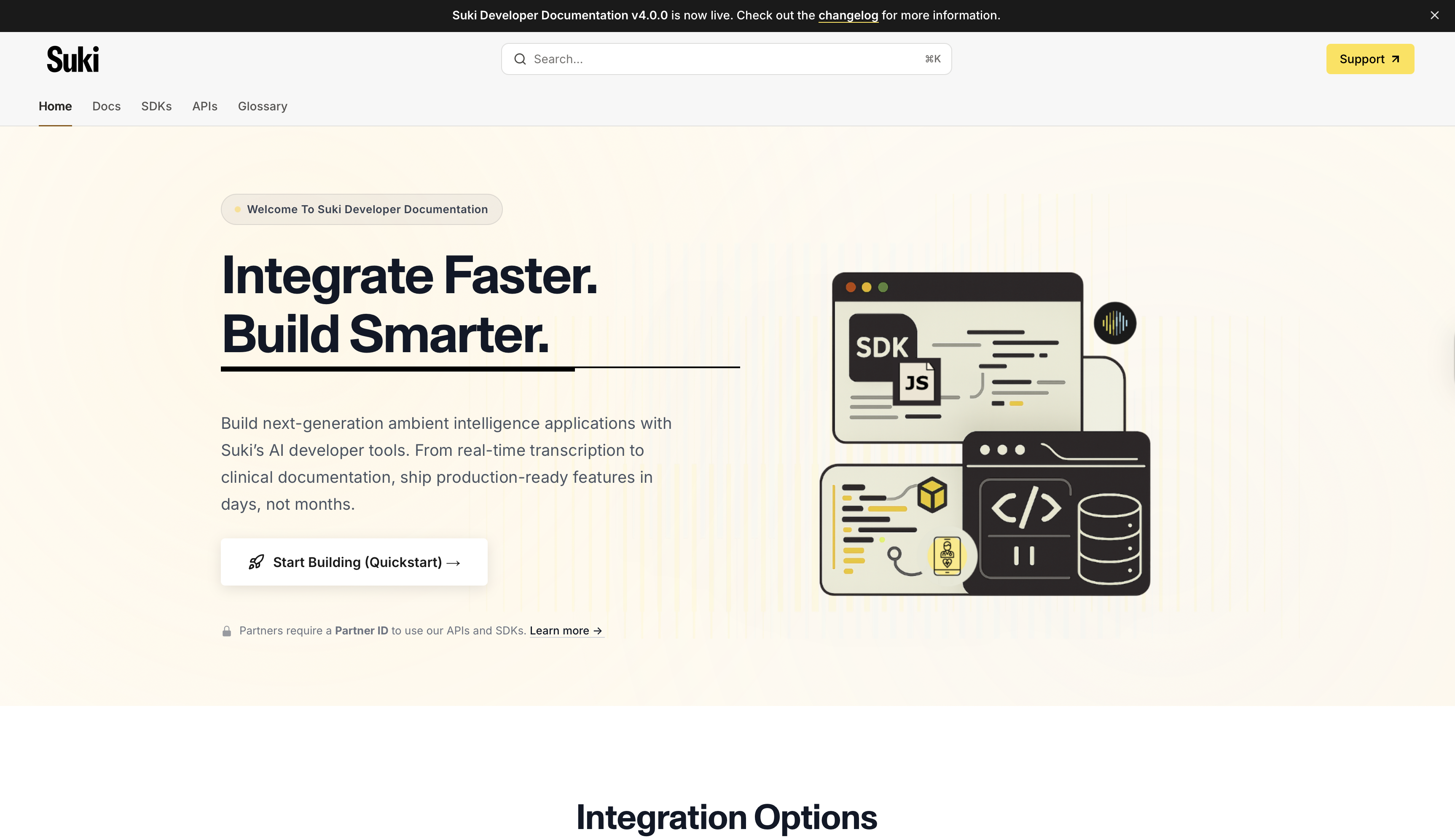1455x840 pixels.
Task: Click the arrow icon next to Learn more
Action: tap(598, 630)
